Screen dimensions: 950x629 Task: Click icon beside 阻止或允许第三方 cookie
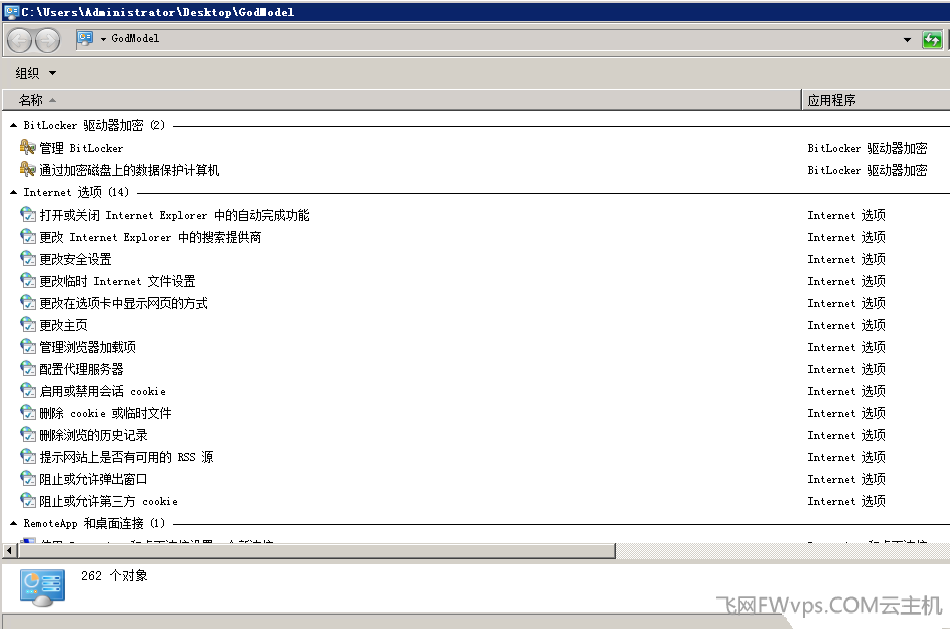pos(28,501)
